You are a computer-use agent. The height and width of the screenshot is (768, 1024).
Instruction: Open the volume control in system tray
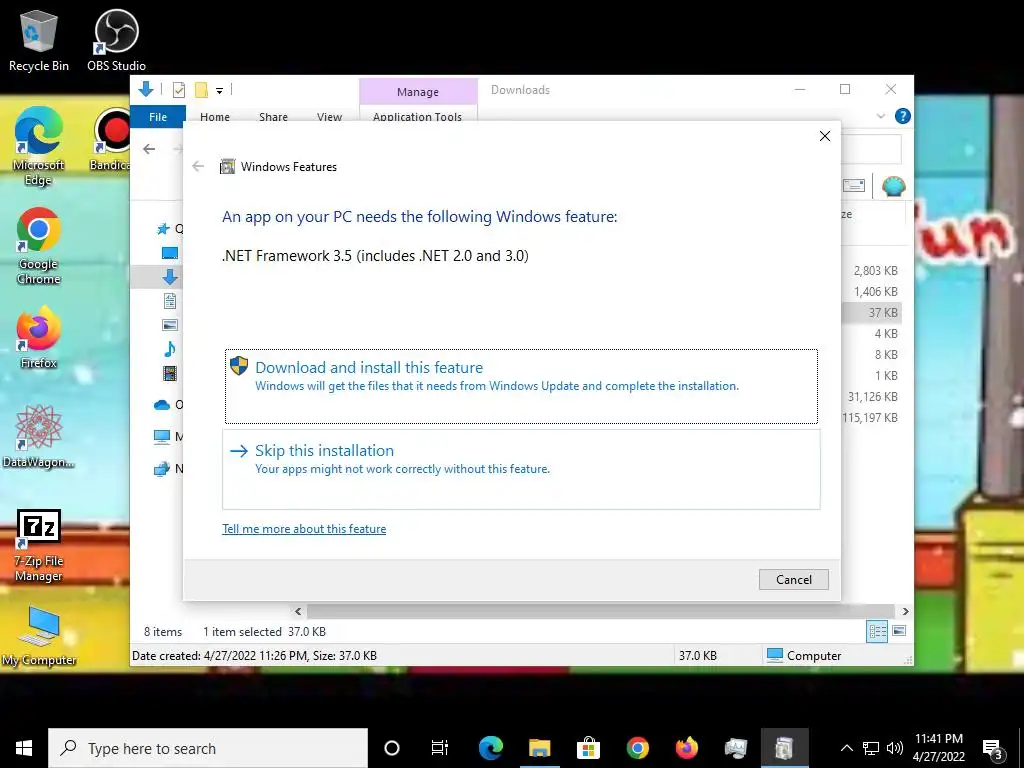click(895, 748)
